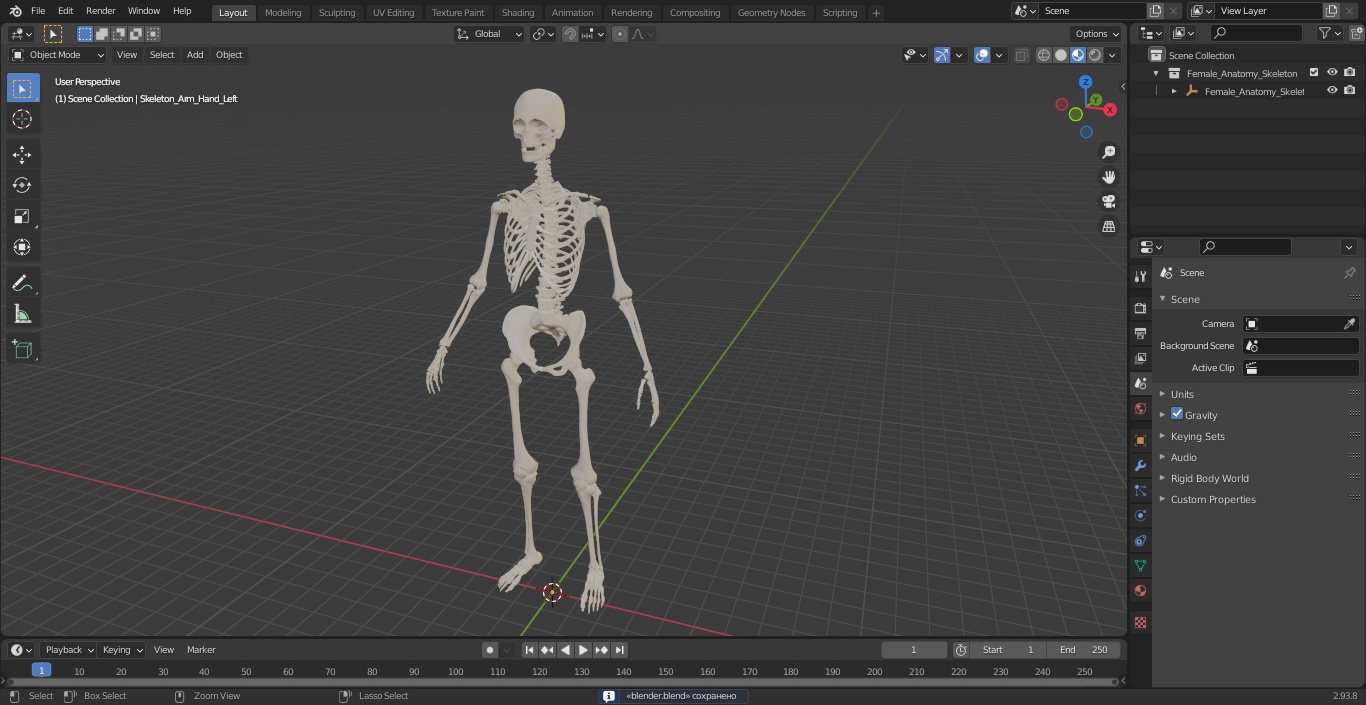Click the pan view hand gizmo
The image size is (1366, 705).
(x=1109, y=177)
